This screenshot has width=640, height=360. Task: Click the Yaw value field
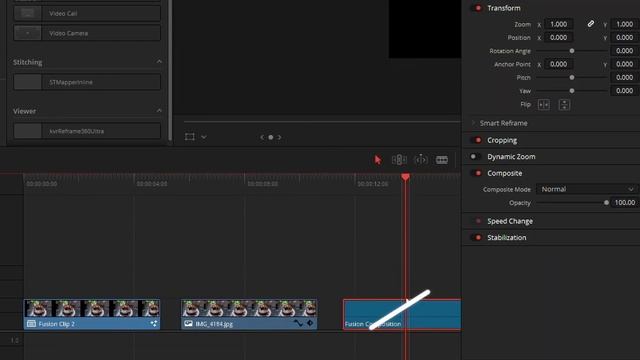pyautogui.click(x=624, y=91)
